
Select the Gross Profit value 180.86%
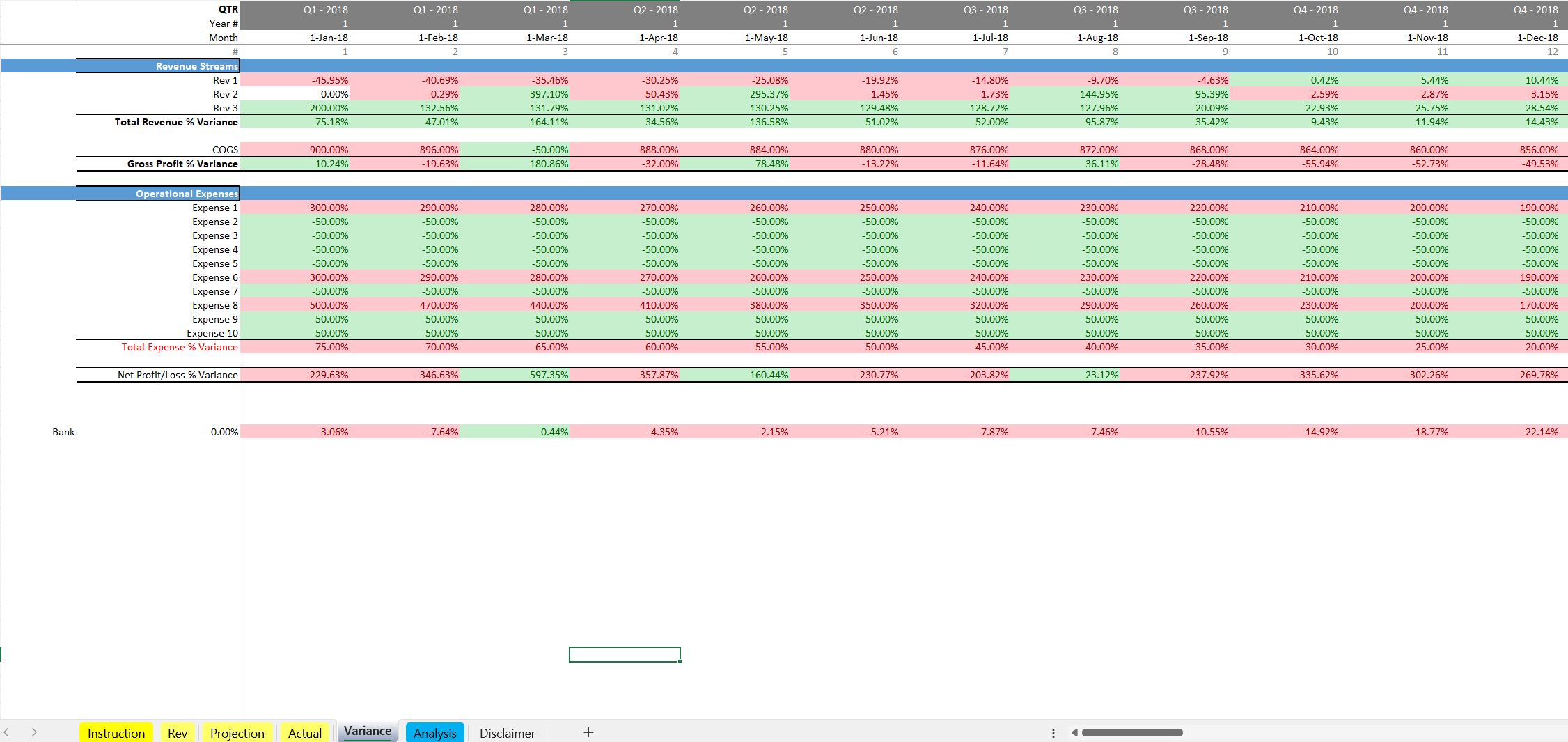[x=515, y=164]
